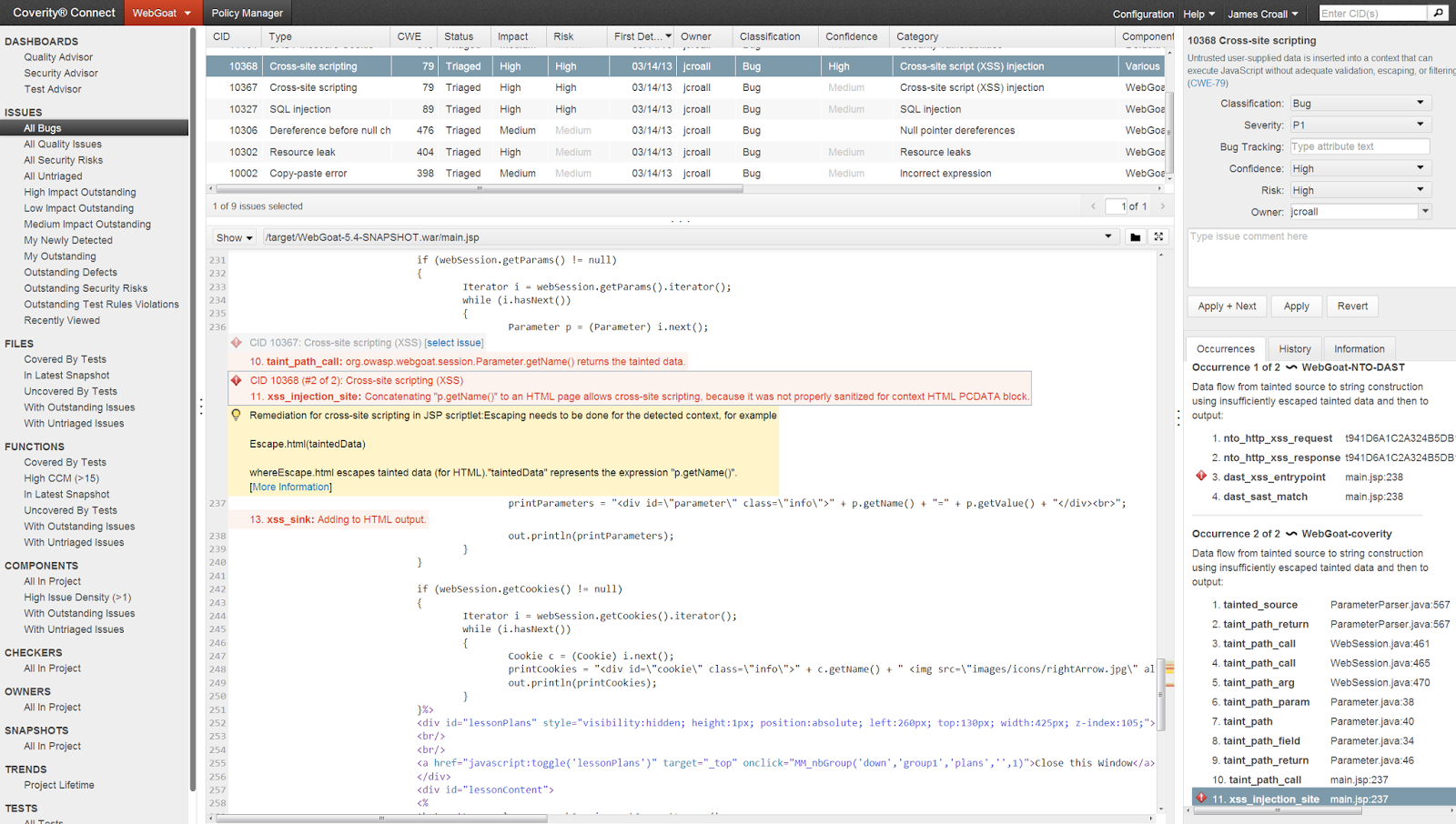Expand the source file path dropdown
Screen dimensions: 1456x824
coord(1107,236)
